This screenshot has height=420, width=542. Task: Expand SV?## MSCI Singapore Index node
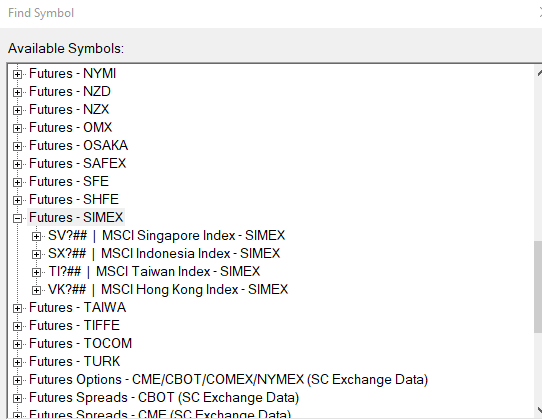coord(36,236)
